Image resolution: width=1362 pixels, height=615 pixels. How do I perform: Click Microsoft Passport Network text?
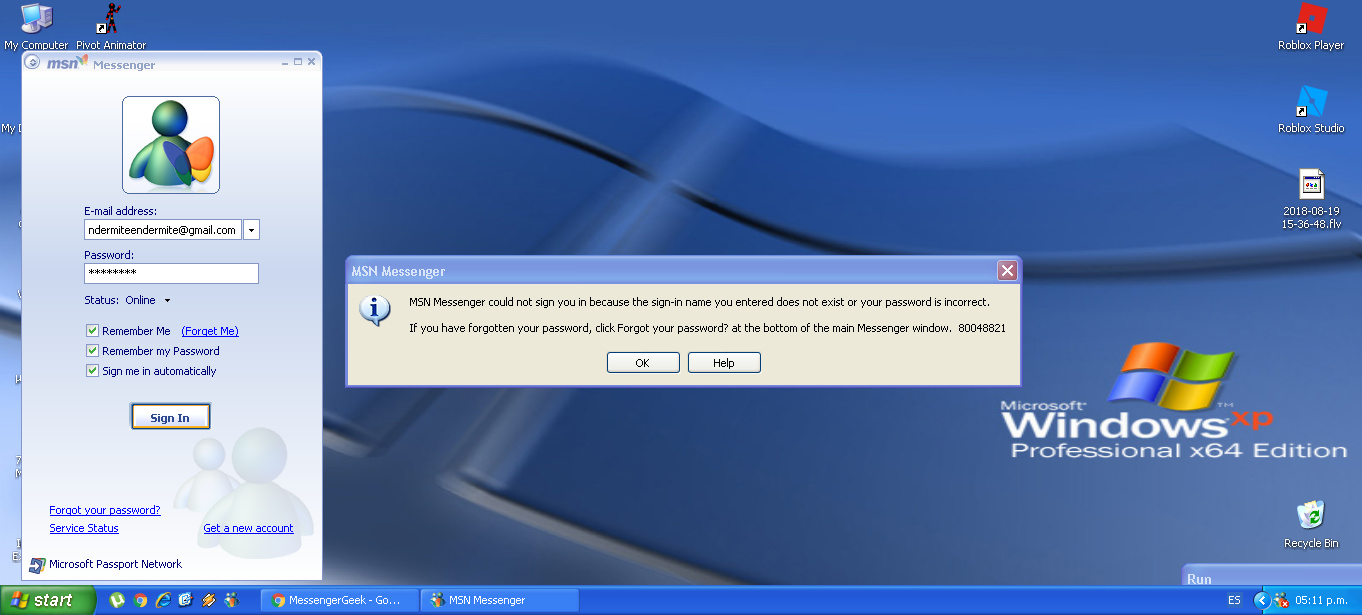(x=116, y=564)
